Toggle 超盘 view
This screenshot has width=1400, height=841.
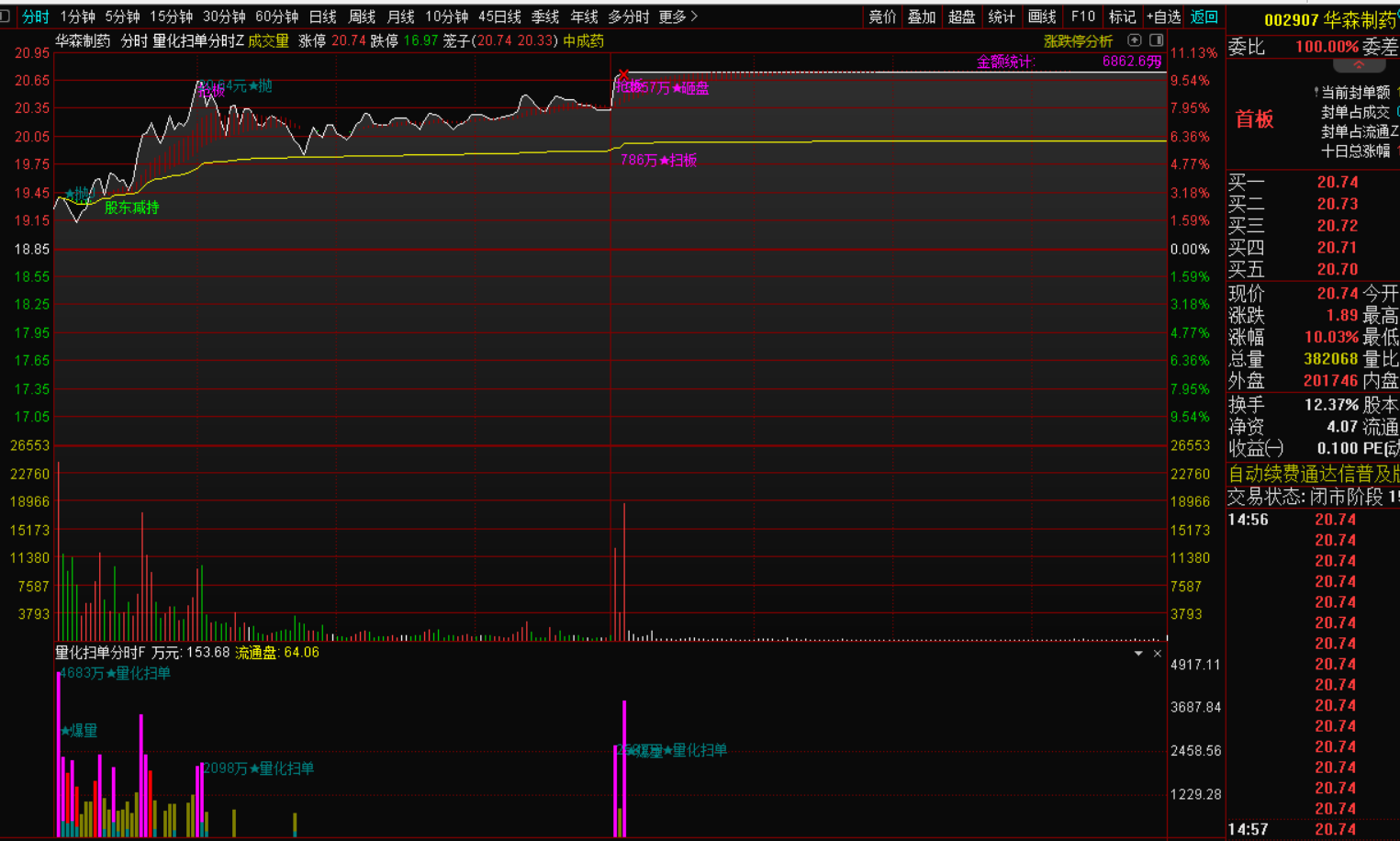pos(961,17)
